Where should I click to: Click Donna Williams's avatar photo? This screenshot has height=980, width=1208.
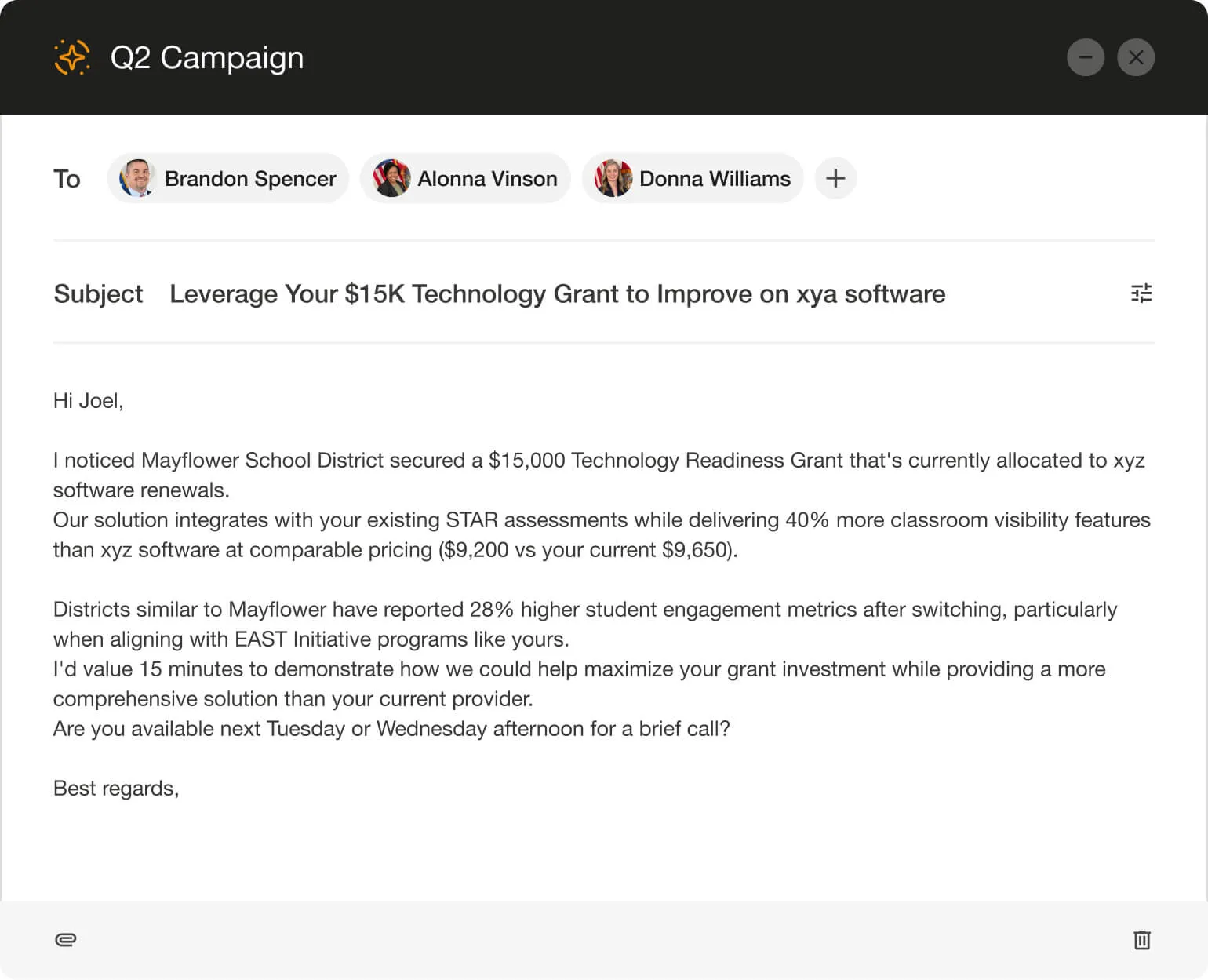(x=613, y=178)
